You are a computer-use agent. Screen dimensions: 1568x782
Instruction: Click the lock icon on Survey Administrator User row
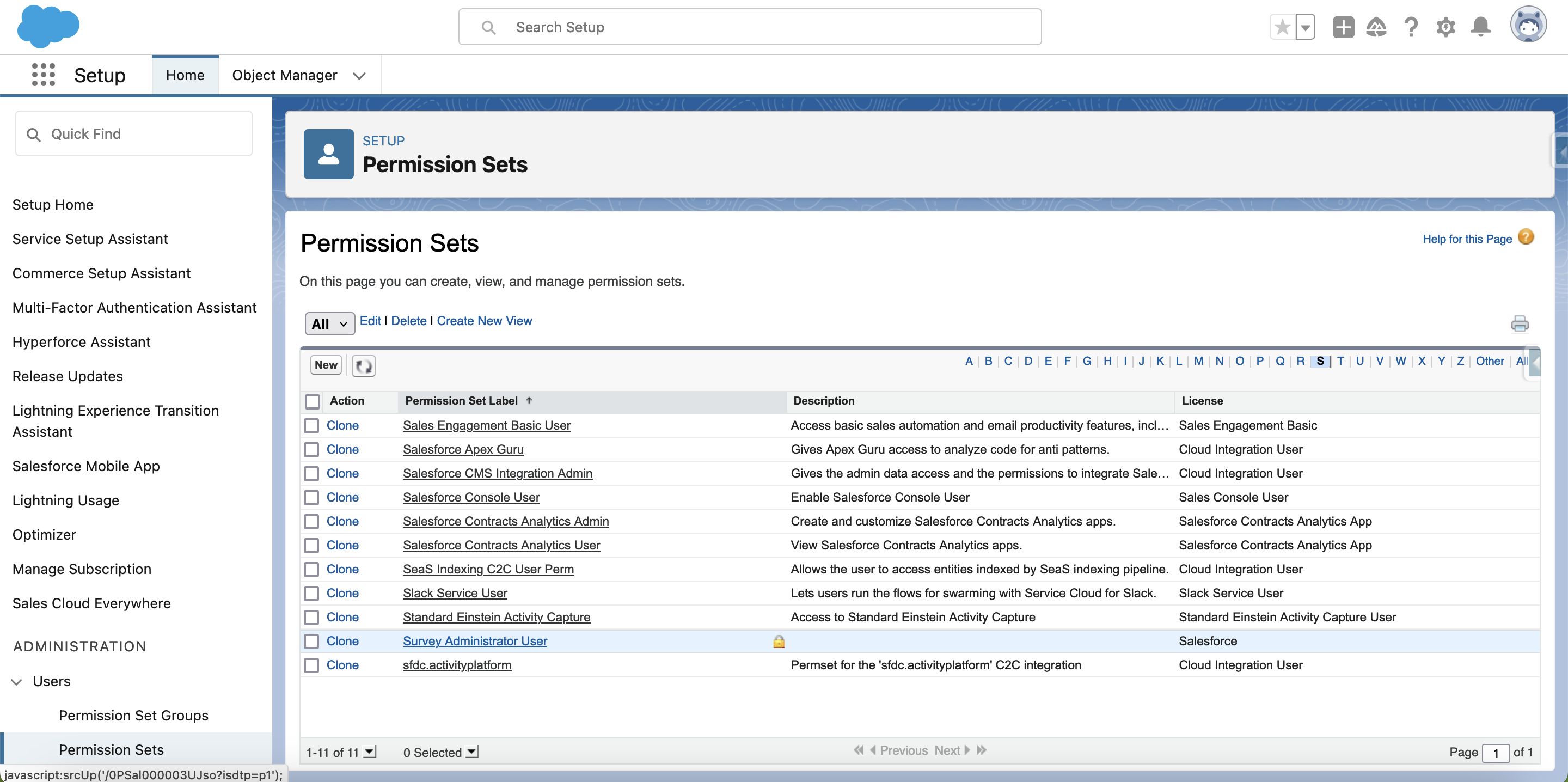779,642
